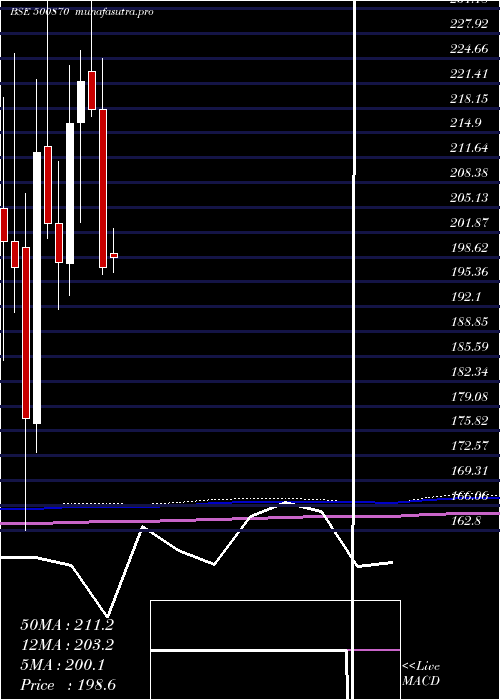Click the 5MA : 200.1 indicator text

pos(62,665)
